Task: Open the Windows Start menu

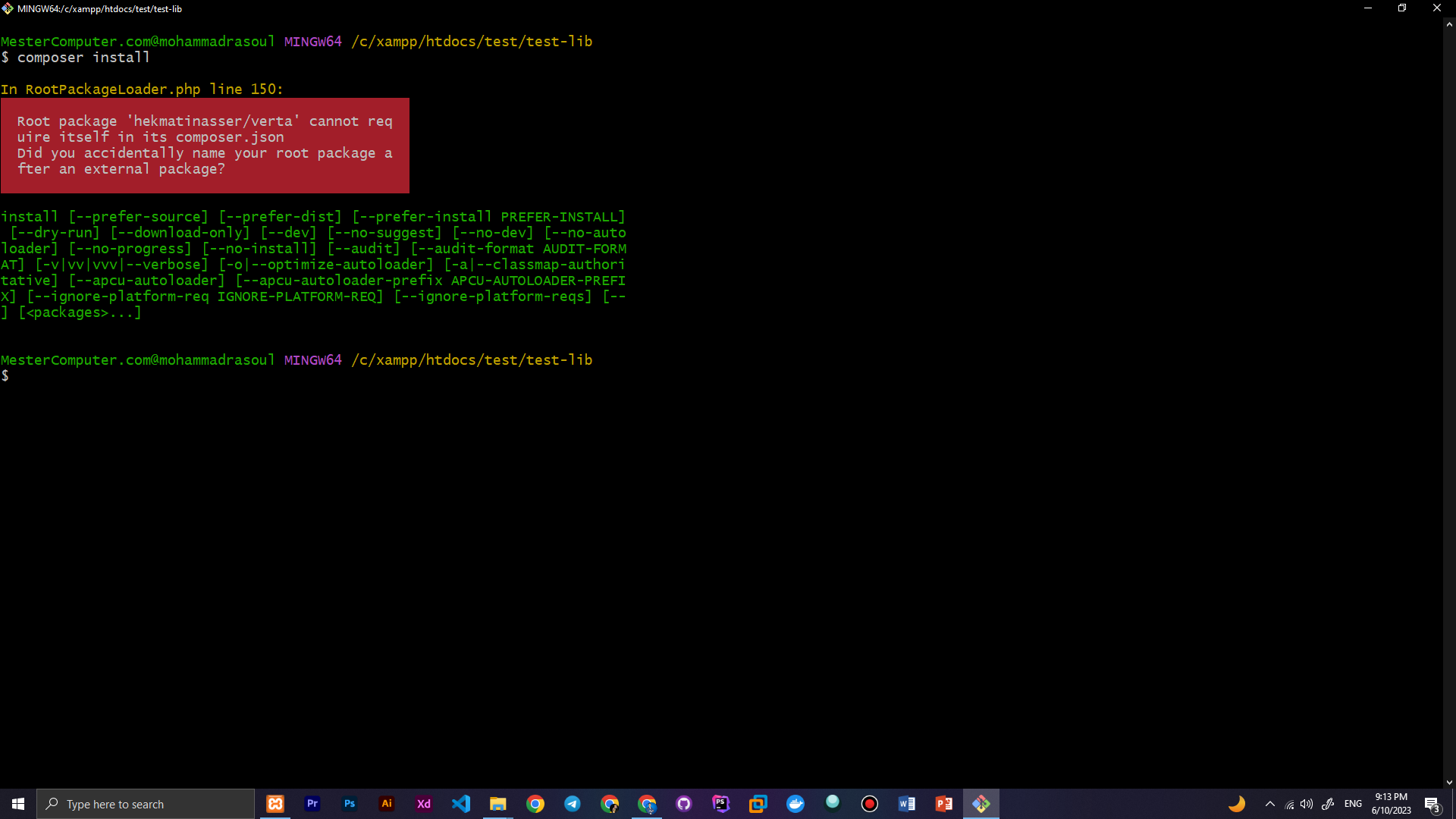Action: (18, 804)
